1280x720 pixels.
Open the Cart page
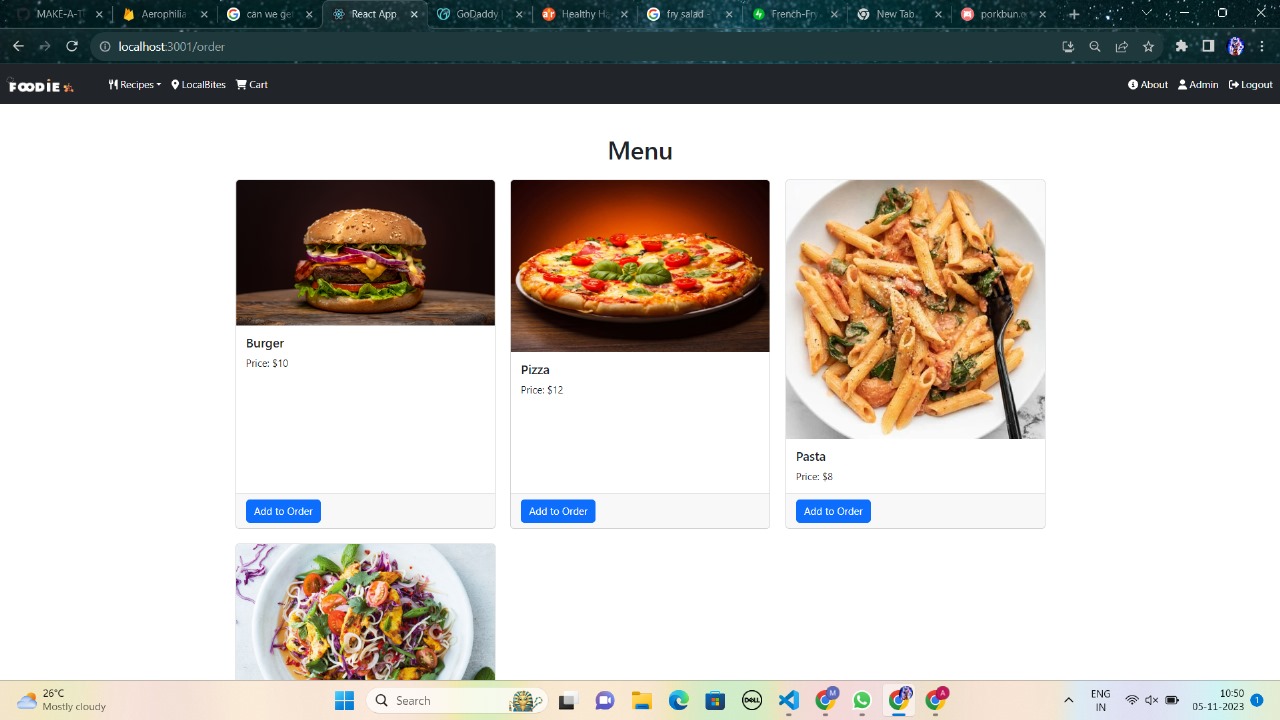[252, 85]
